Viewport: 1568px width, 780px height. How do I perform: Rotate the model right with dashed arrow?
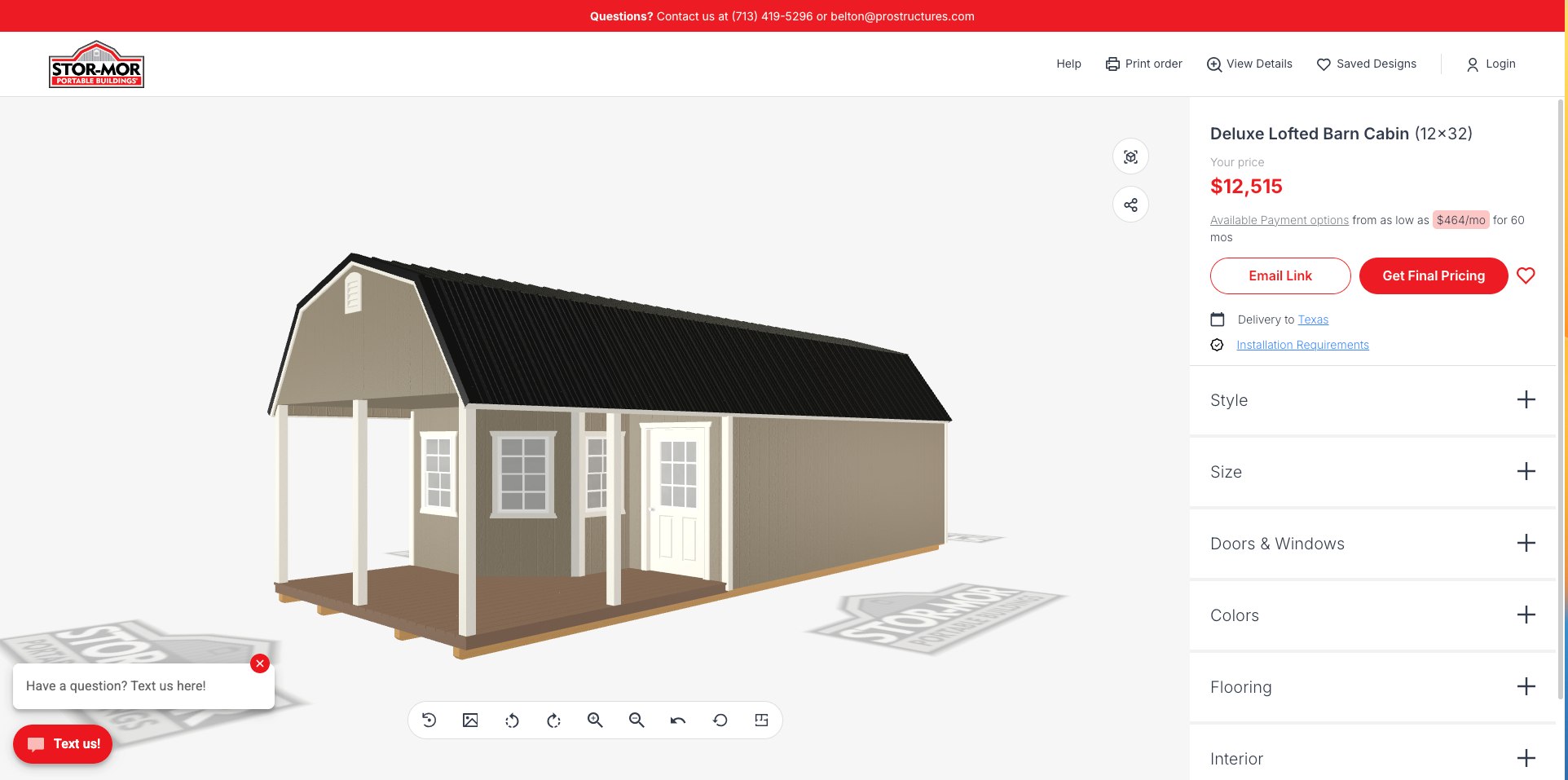[x=553, y=721]
